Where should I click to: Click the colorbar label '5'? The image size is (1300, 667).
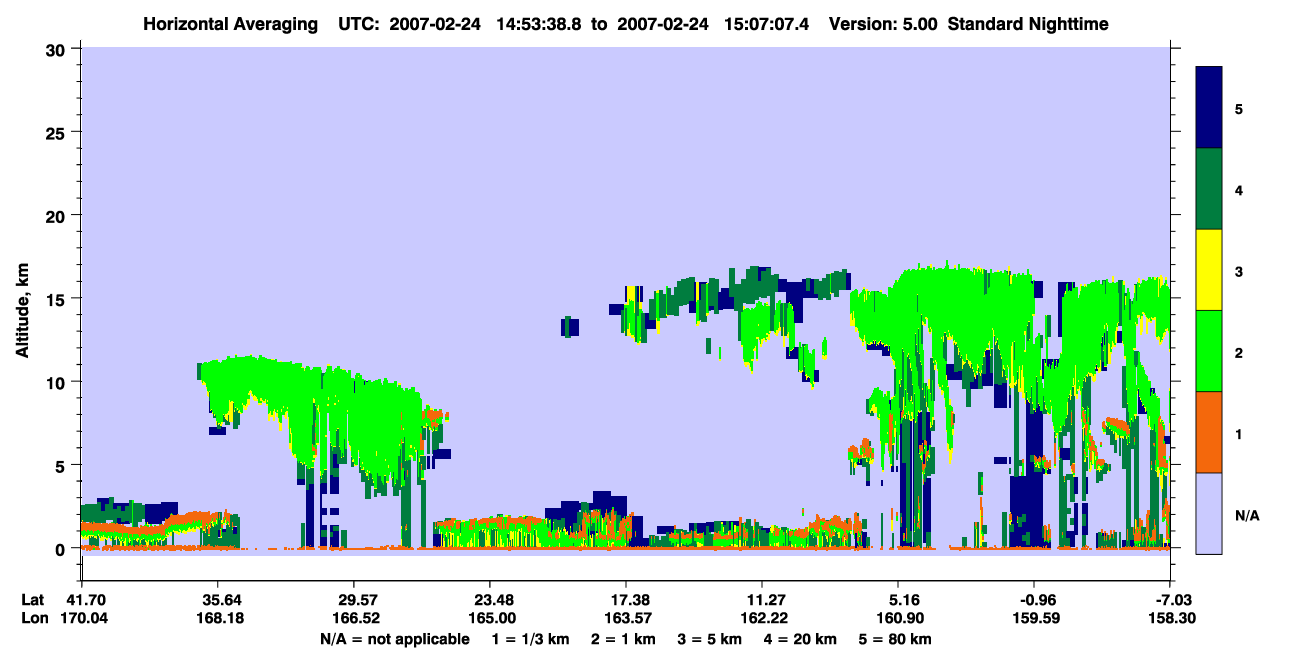click(1239, 108)
